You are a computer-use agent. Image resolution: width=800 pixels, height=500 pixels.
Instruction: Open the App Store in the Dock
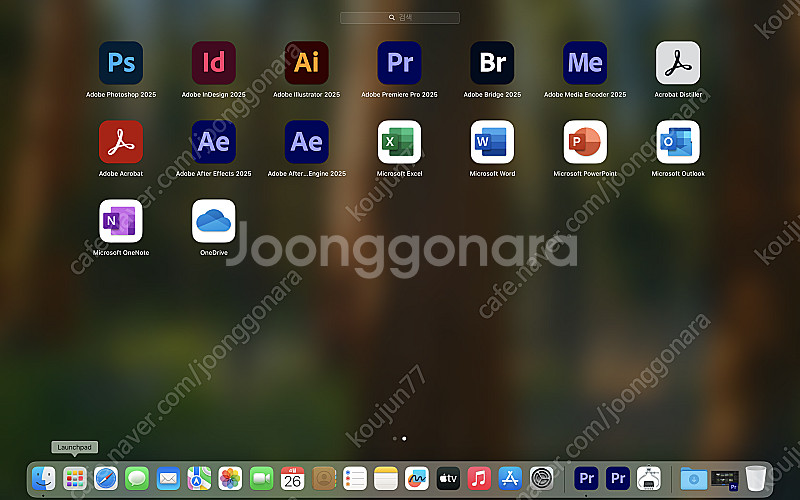coord(510,479)
